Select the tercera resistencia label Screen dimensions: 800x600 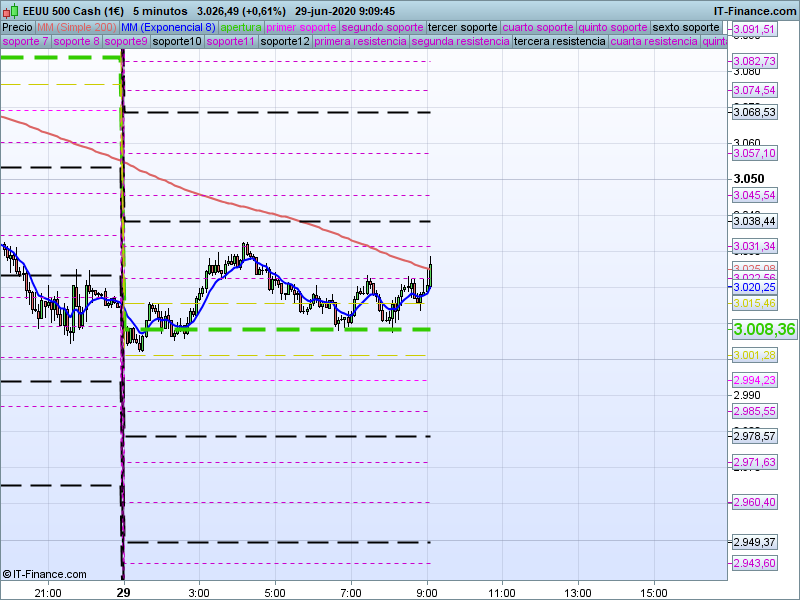558,42
